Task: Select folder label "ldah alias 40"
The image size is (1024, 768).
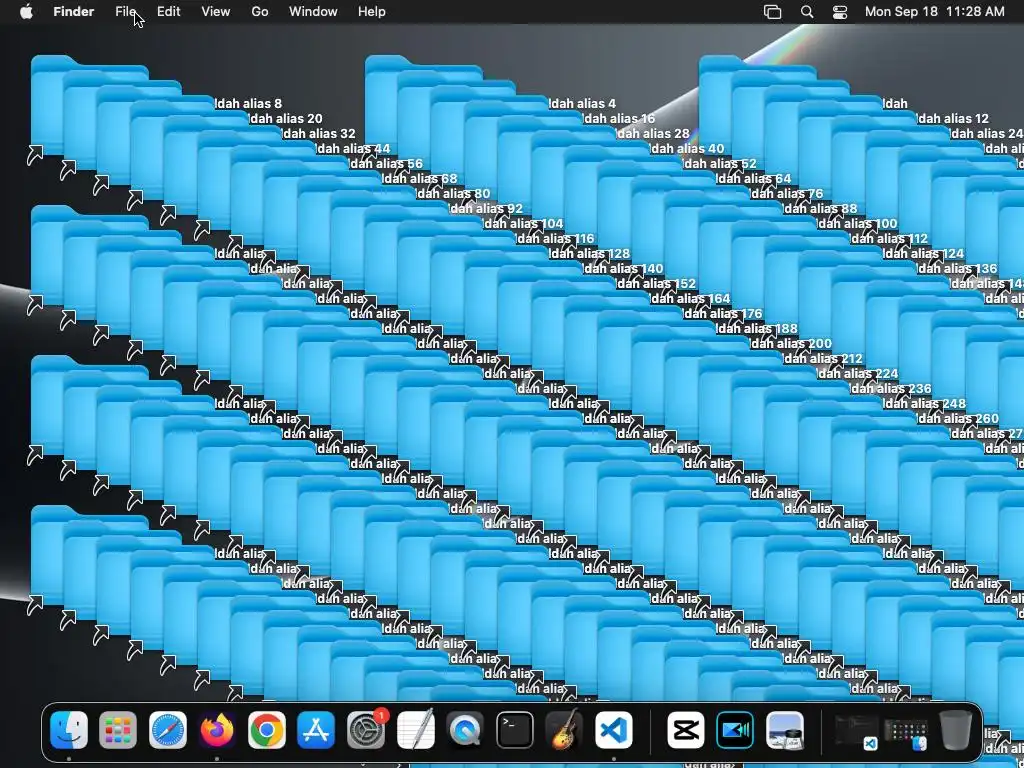Action: pos(688,148)
